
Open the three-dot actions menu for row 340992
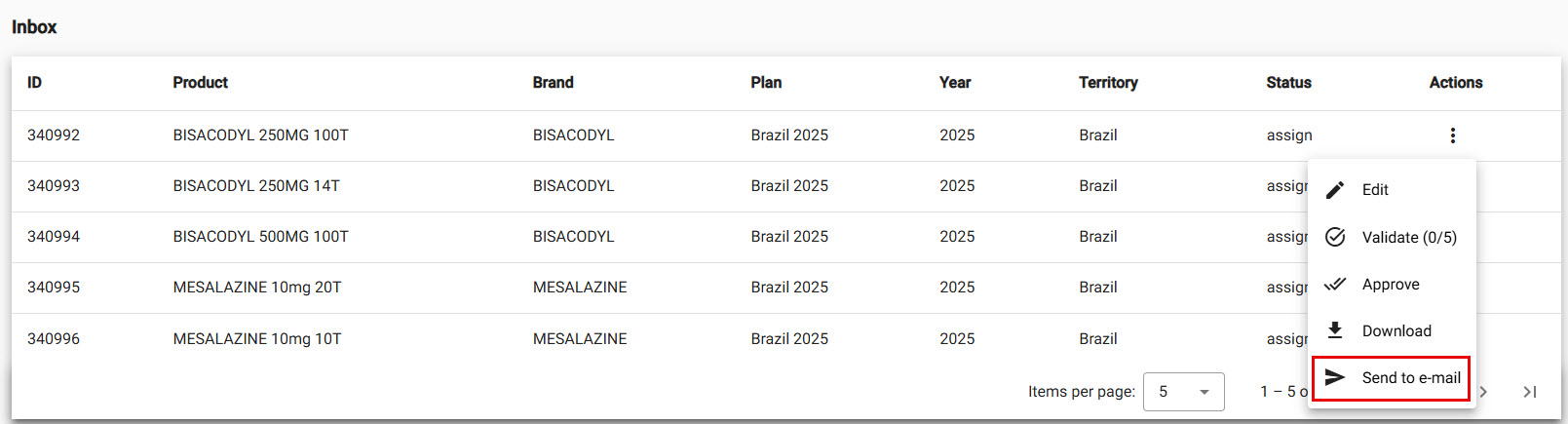coord(1452,135)
